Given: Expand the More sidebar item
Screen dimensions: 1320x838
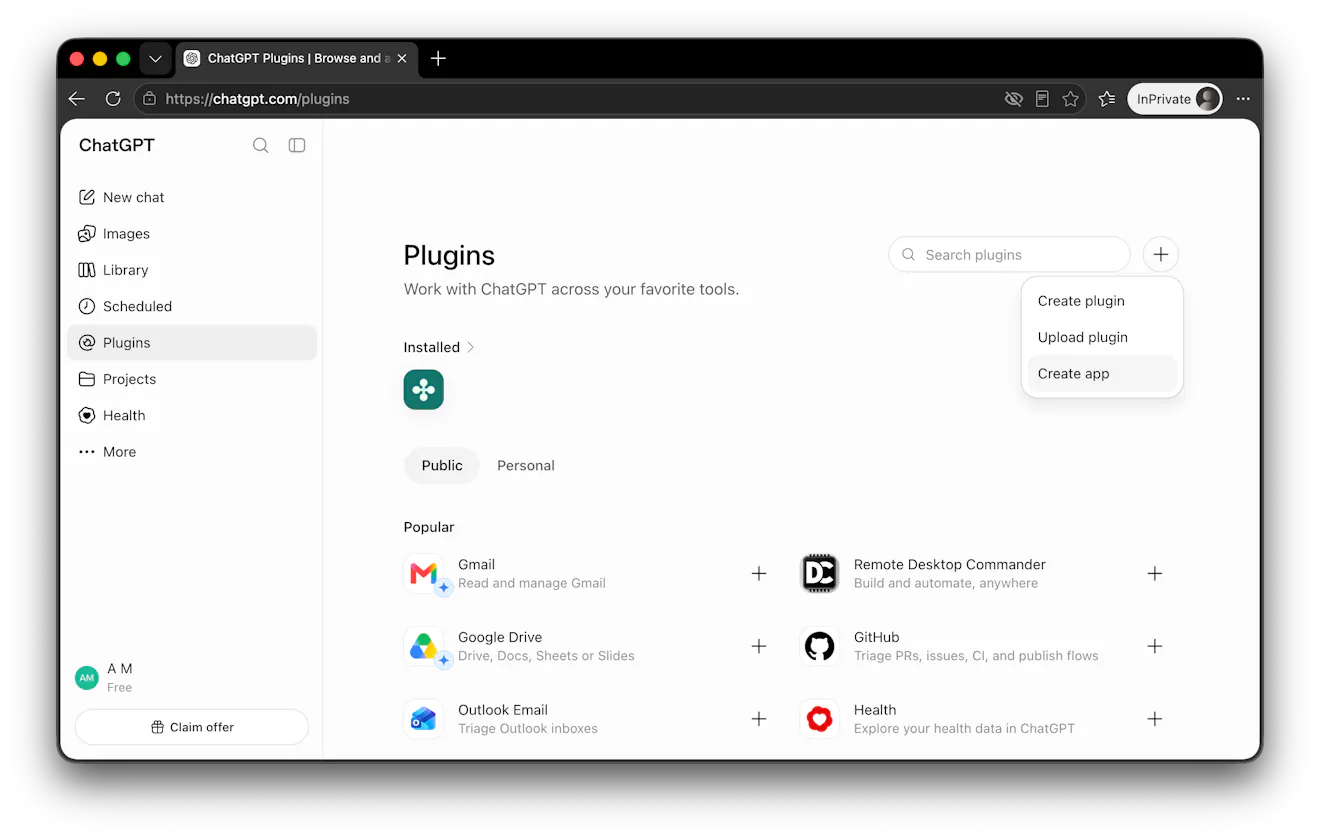Looking at the screenshot, I should point(192,452).
